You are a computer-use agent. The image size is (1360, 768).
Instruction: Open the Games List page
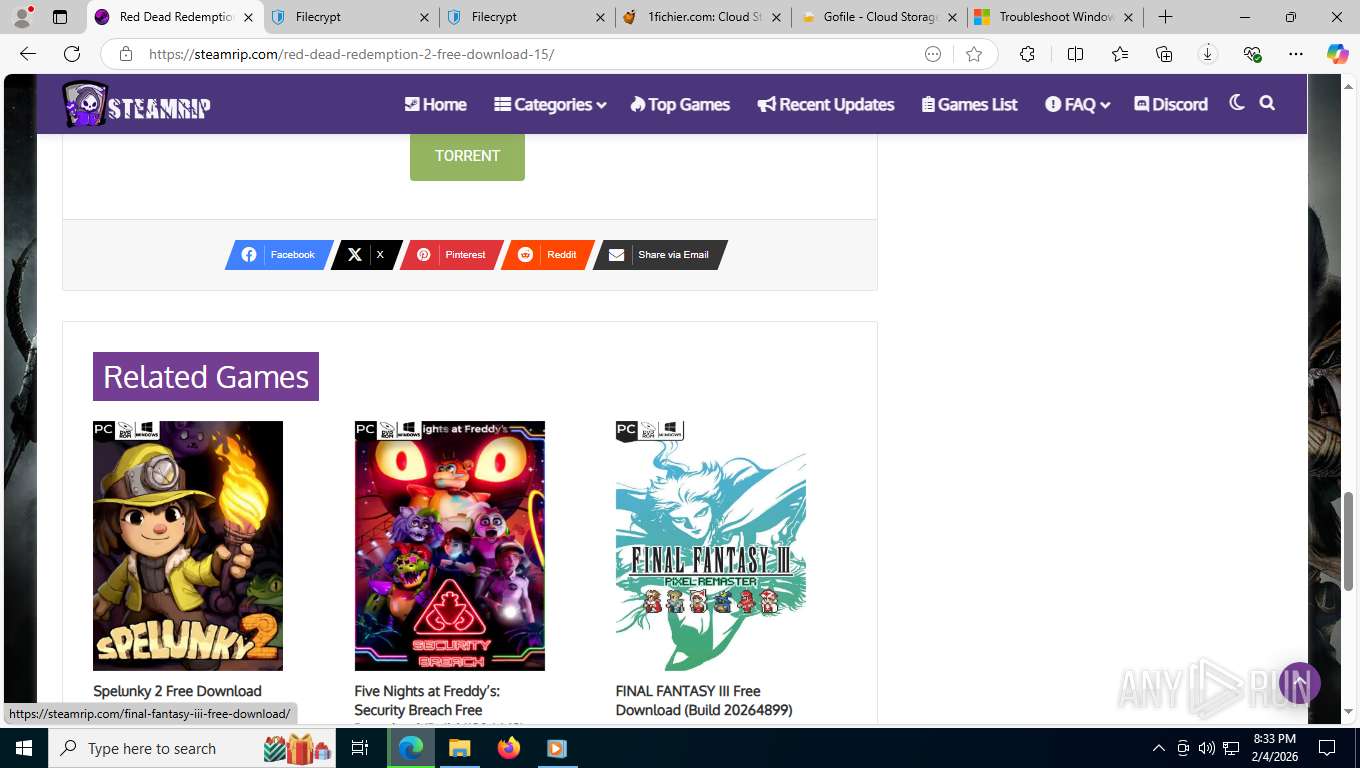click(969, 104)
